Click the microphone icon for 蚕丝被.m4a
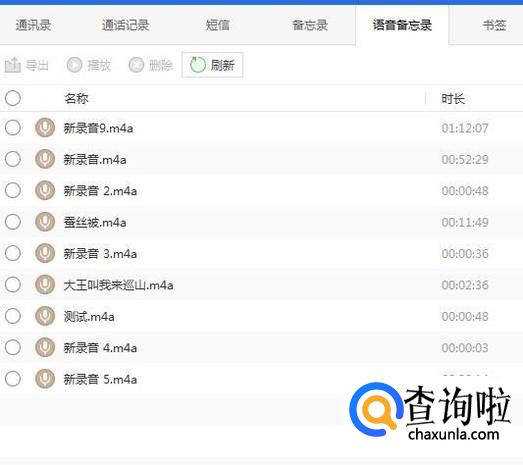This screenshot has height=465, width=523. coord(45,222)
